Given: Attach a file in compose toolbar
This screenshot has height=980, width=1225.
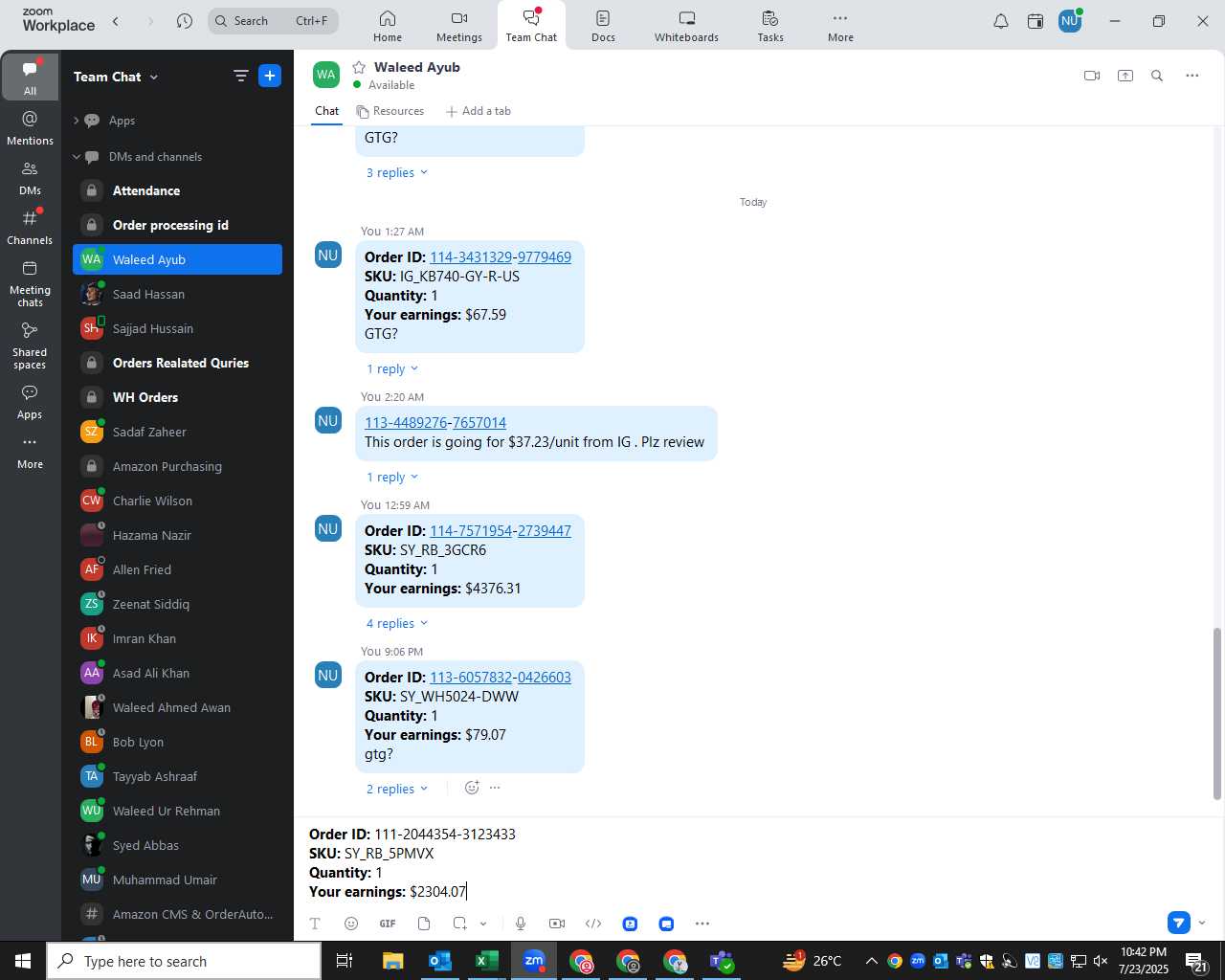Looking at the screenshot, I should pyautogui.click(x=424, y=924).
